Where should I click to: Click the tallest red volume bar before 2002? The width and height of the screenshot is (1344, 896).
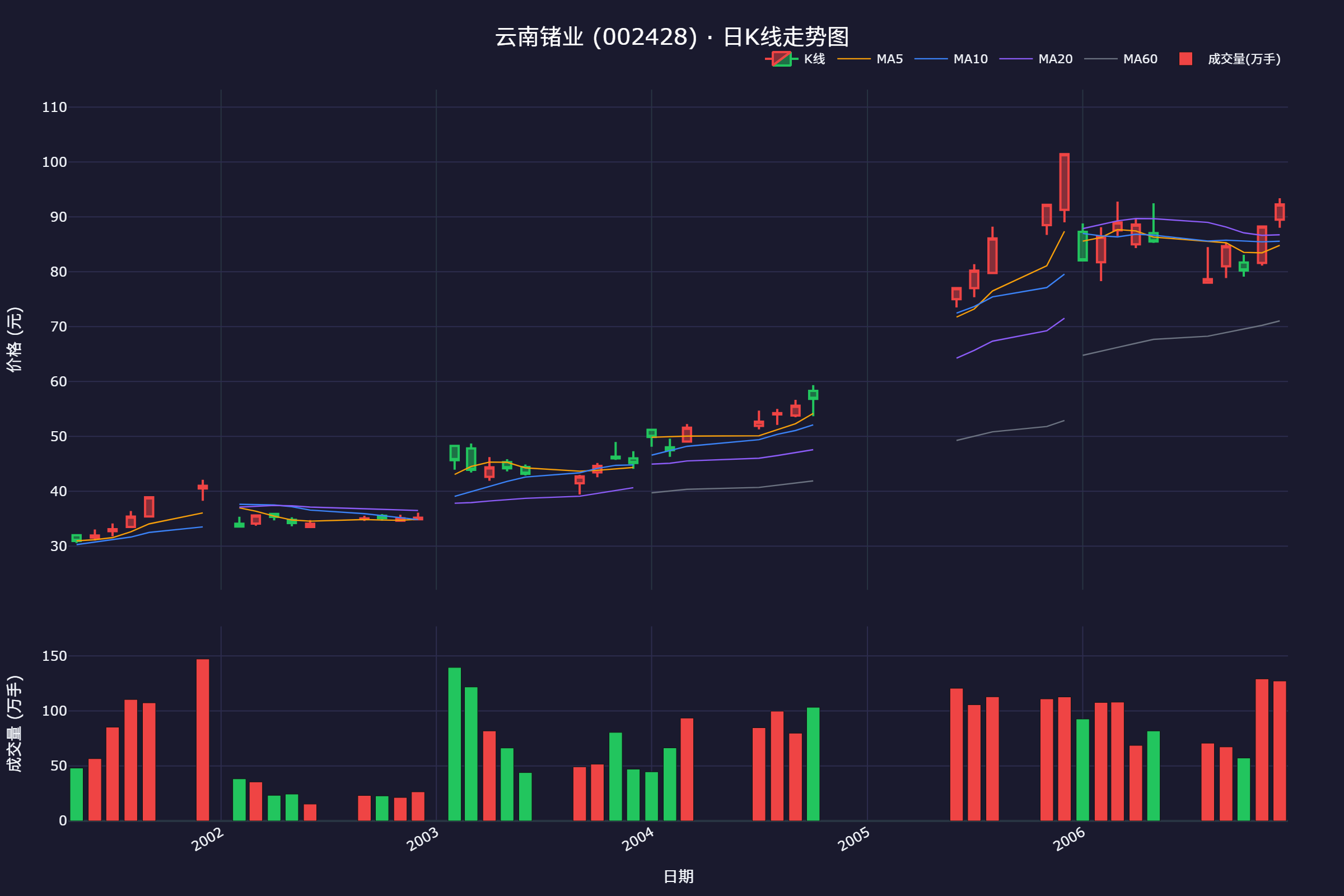click(203, 740)
